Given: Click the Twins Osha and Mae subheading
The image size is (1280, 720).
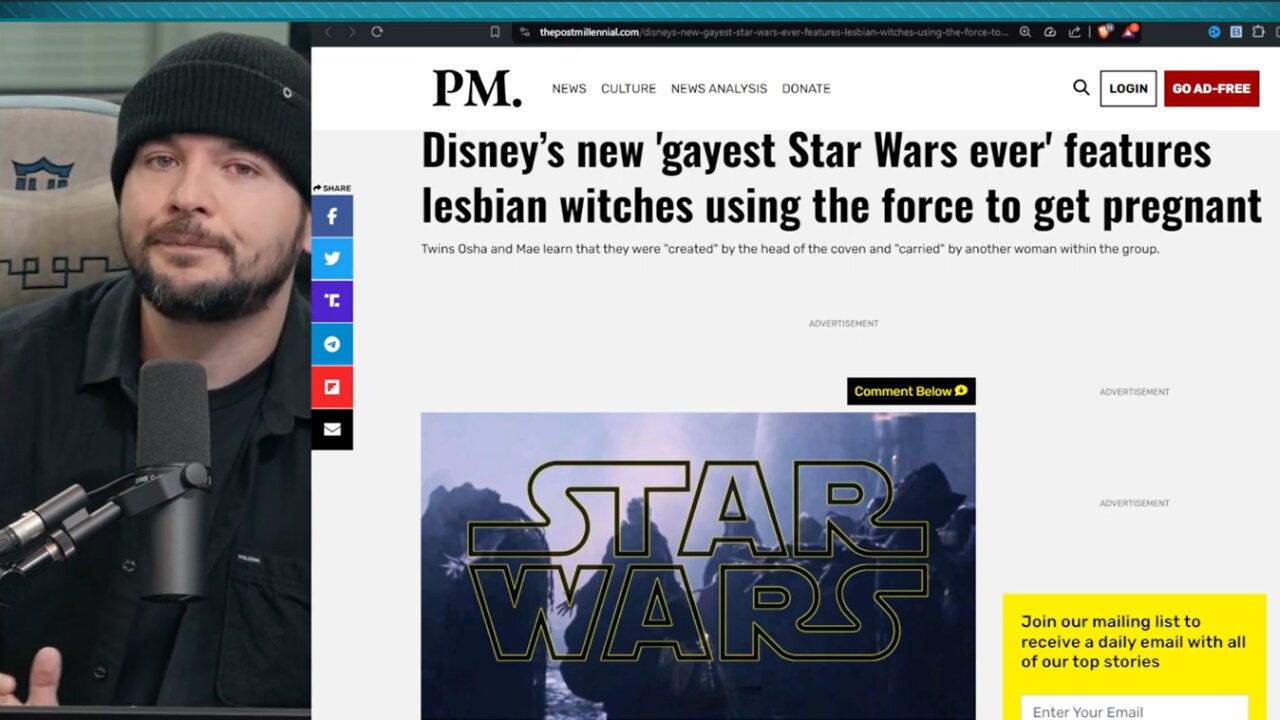Looking at the screenshot, I should [790, 249].
